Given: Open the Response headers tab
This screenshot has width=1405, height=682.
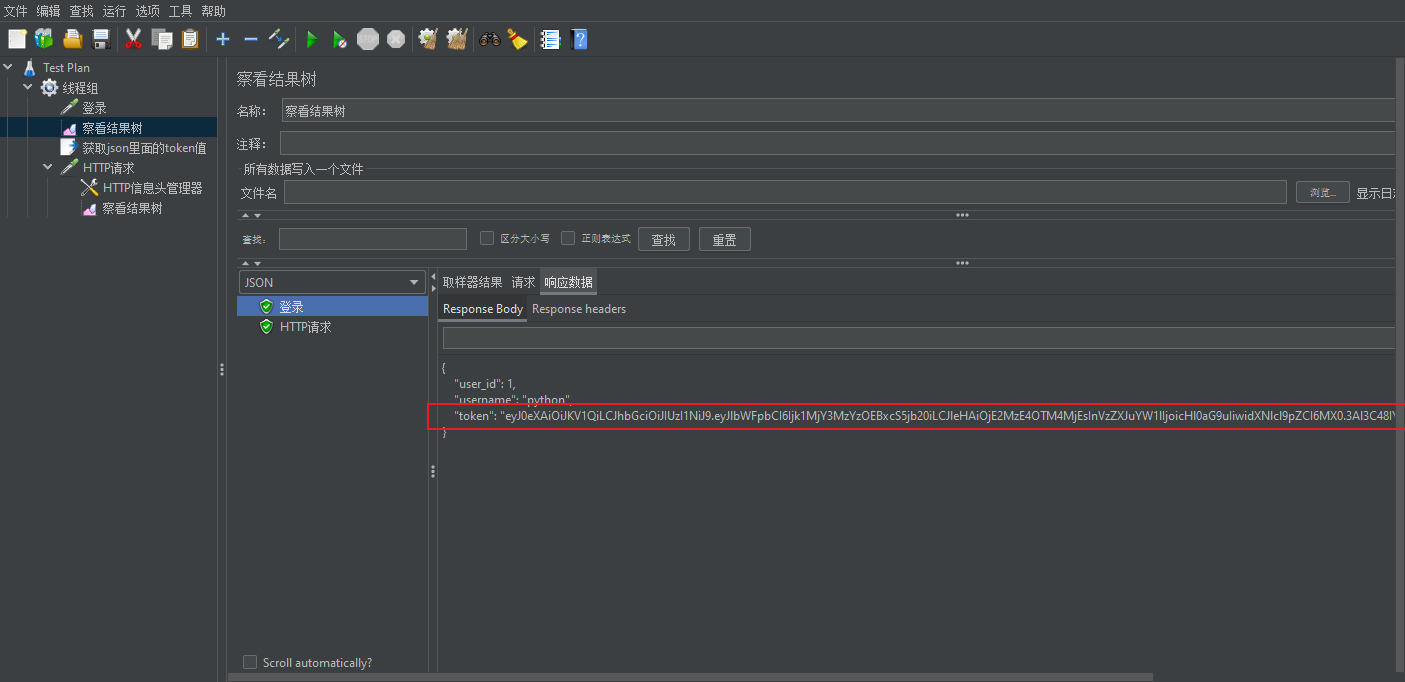Looking at the screenshot, I should pos(578,309).
